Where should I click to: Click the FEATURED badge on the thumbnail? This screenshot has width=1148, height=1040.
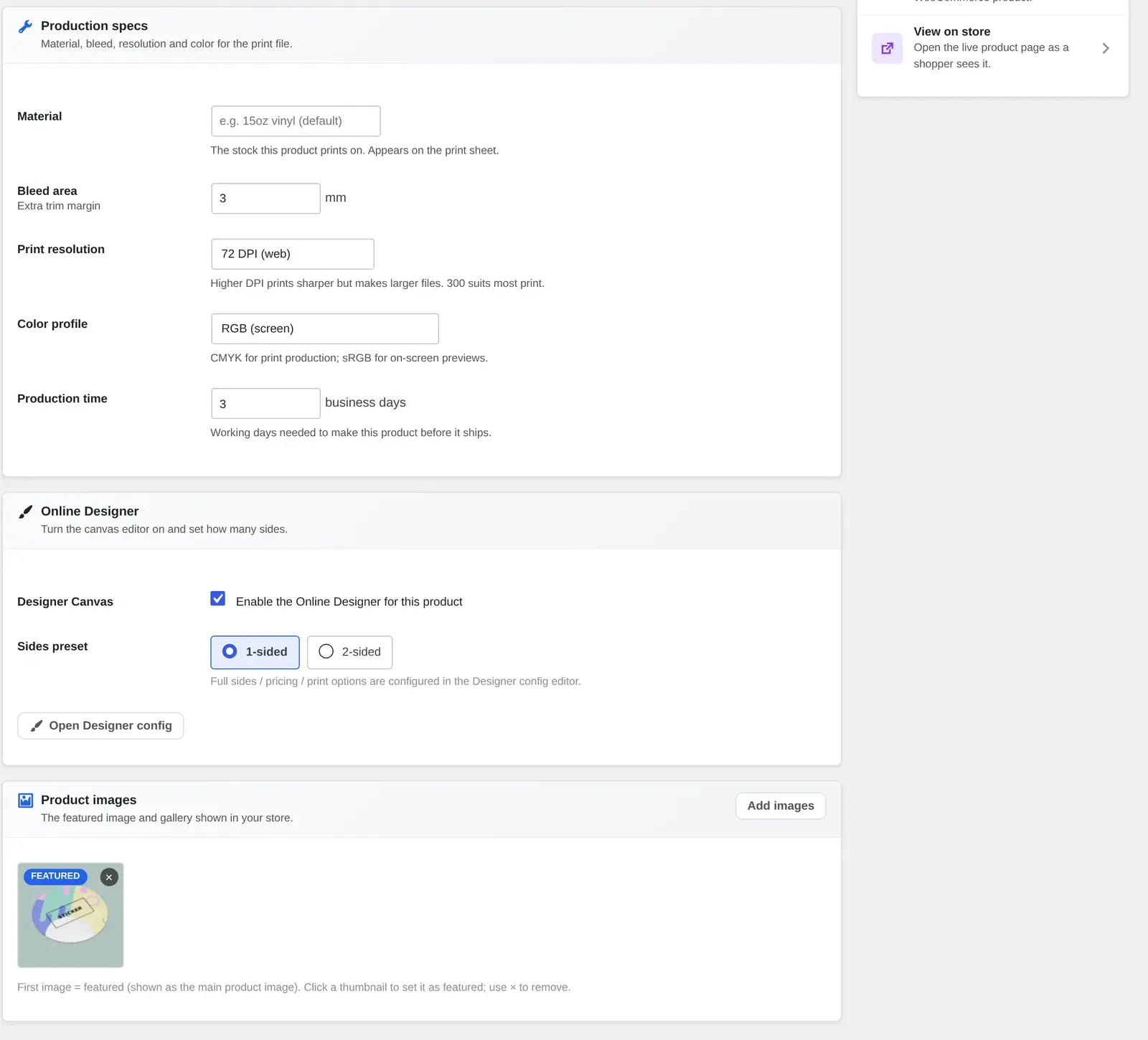(55, 876)
